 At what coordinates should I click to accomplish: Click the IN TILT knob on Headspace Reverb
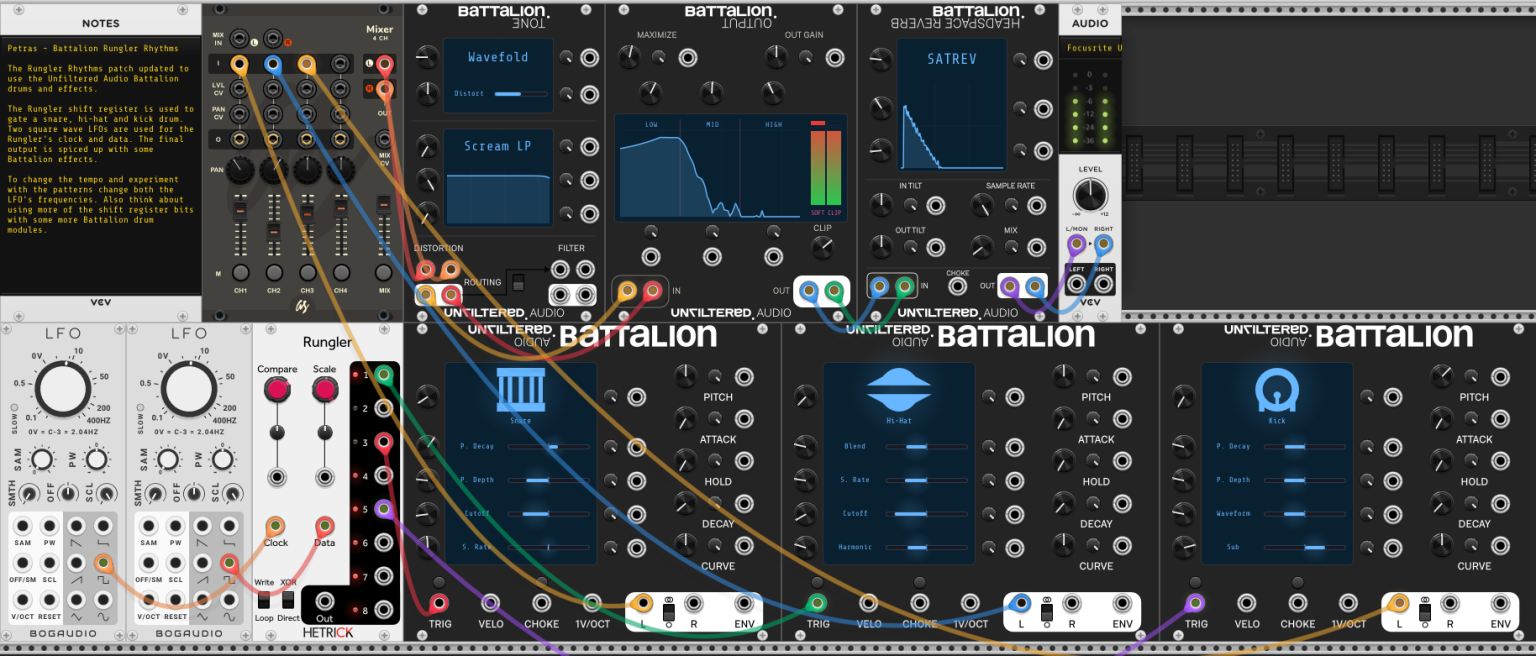click(880, 205)
